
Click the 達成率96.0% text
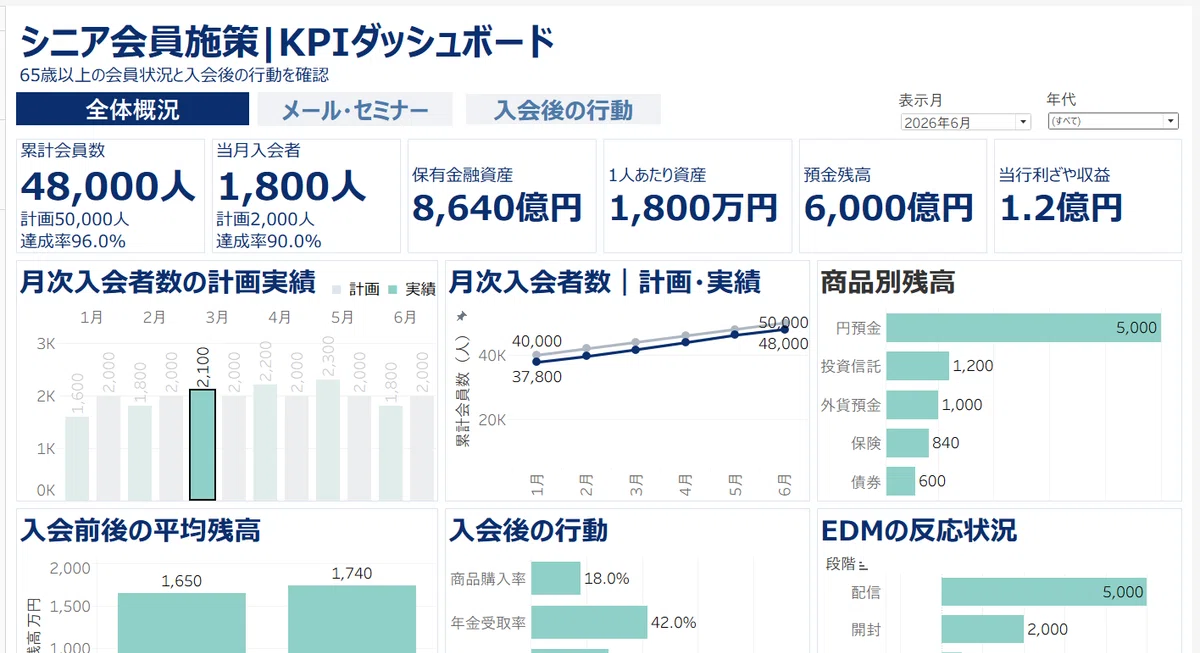coord(73,241)
